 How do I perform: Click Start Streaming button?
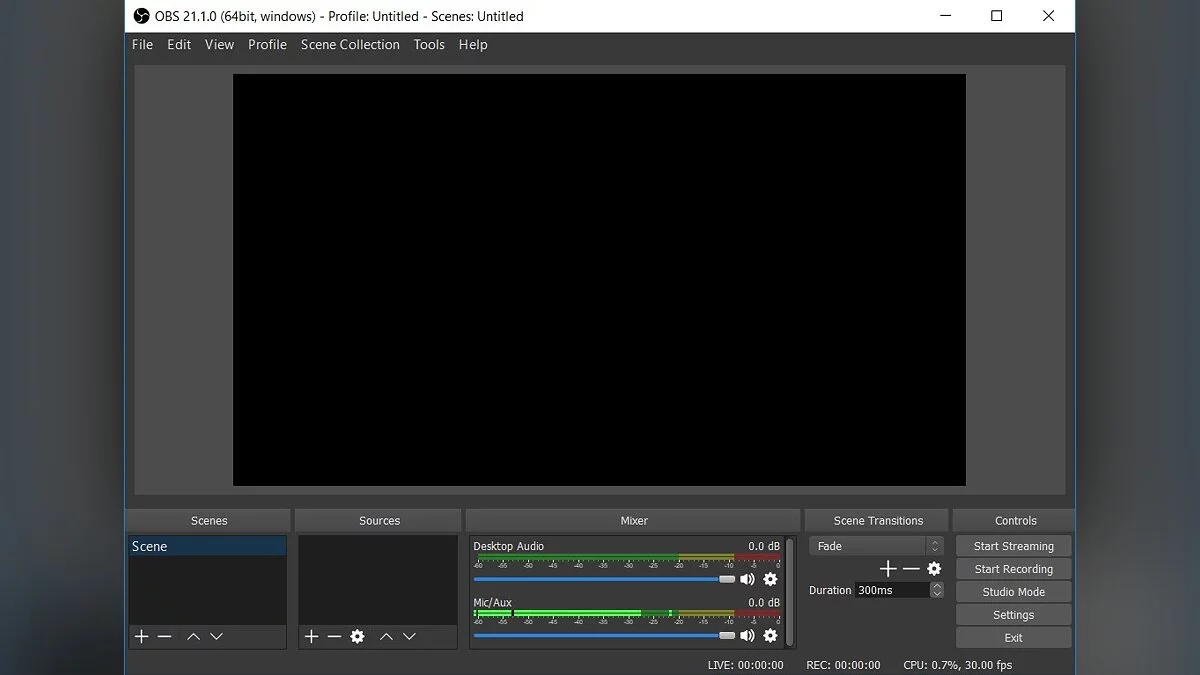tap(1013, 546)
